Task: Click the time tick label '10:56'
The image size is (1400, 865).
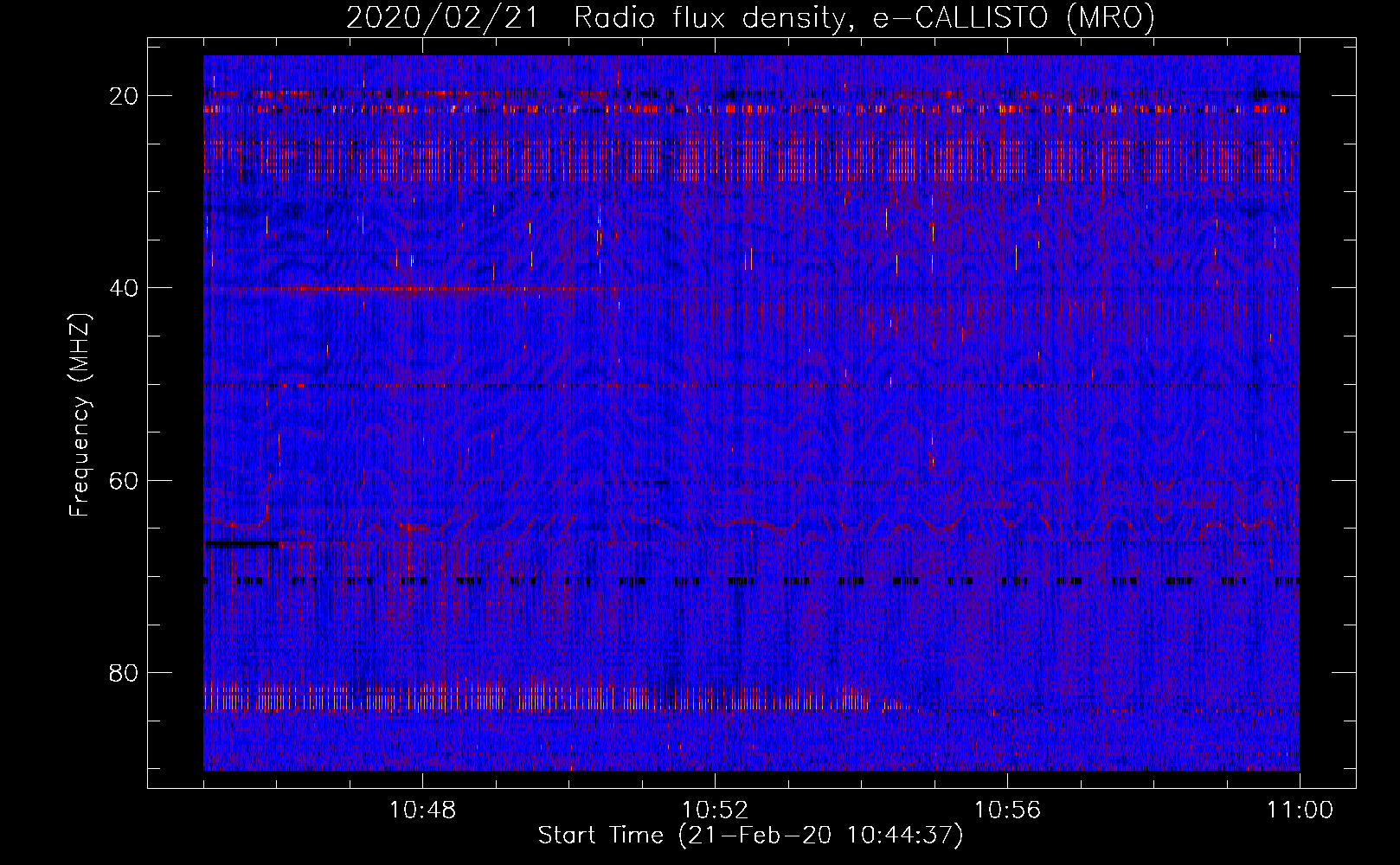Action: pyautogui.click(x=1008, y=811)
